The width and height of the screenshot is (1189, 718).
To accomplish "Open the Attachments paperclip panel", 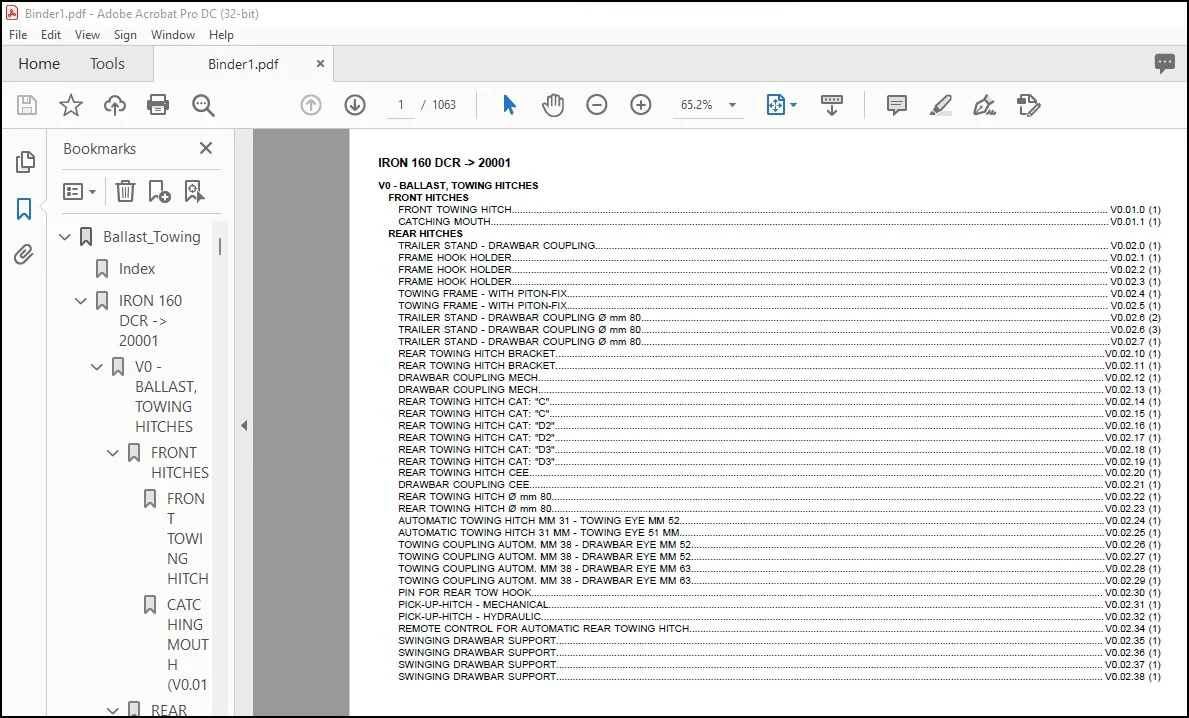I will coord(24,255).
